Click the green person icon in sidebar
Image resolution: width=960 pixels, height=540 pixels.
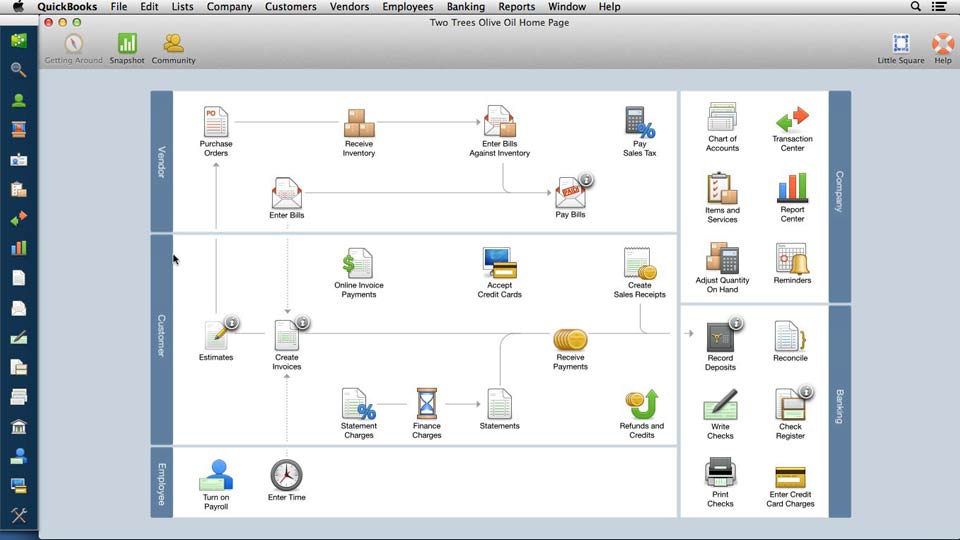[x=18, y=100]
